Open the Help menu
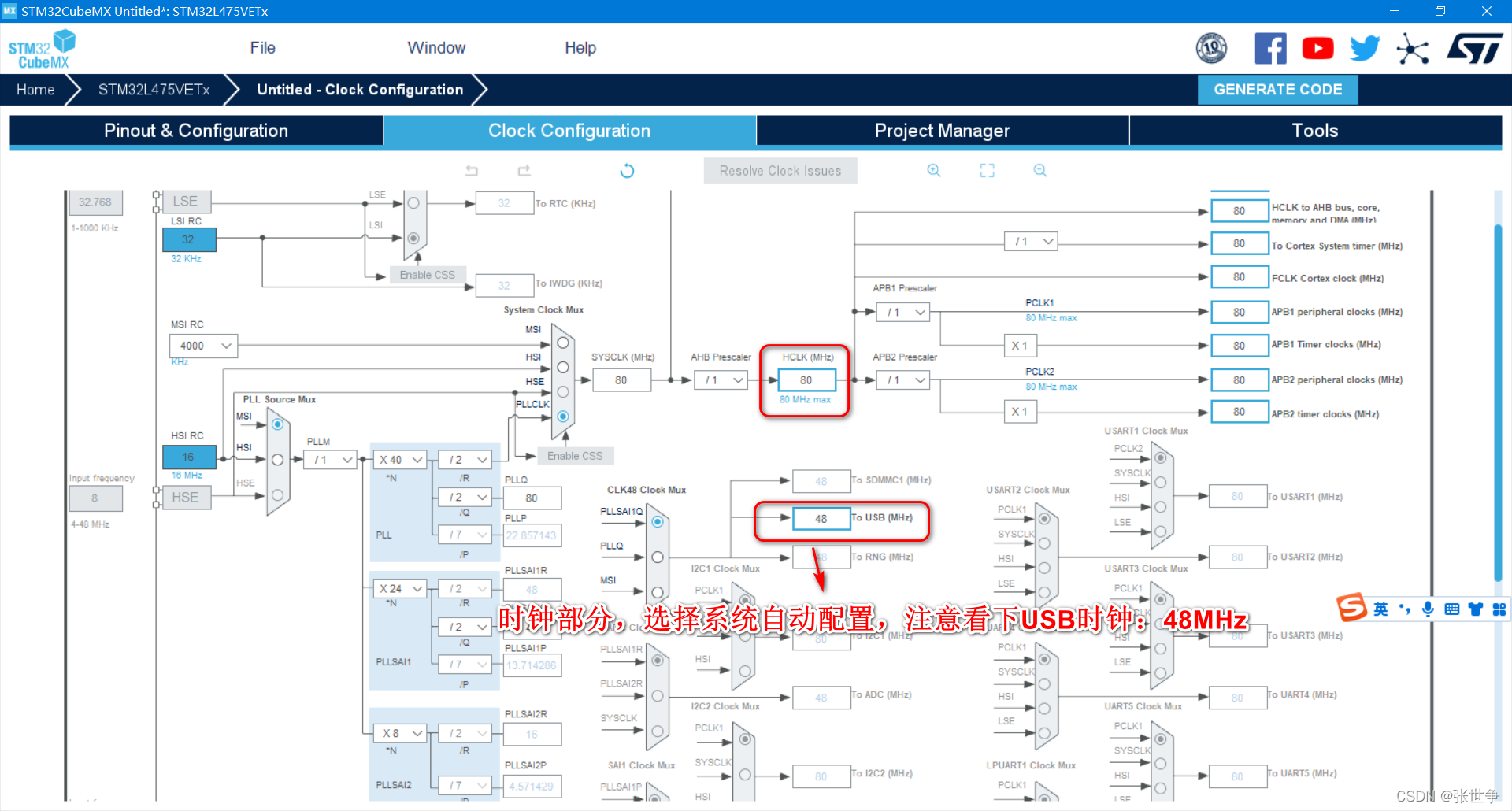 click(x=580, y=48)
